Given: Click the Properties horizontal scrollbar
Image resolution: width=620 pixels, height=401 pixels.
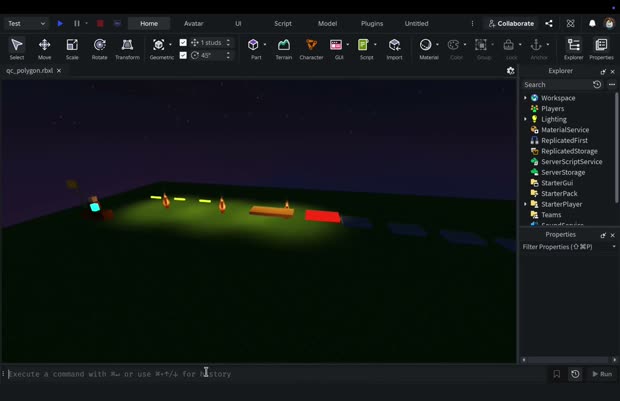Looking at the screenshot, I should (569, 359).
